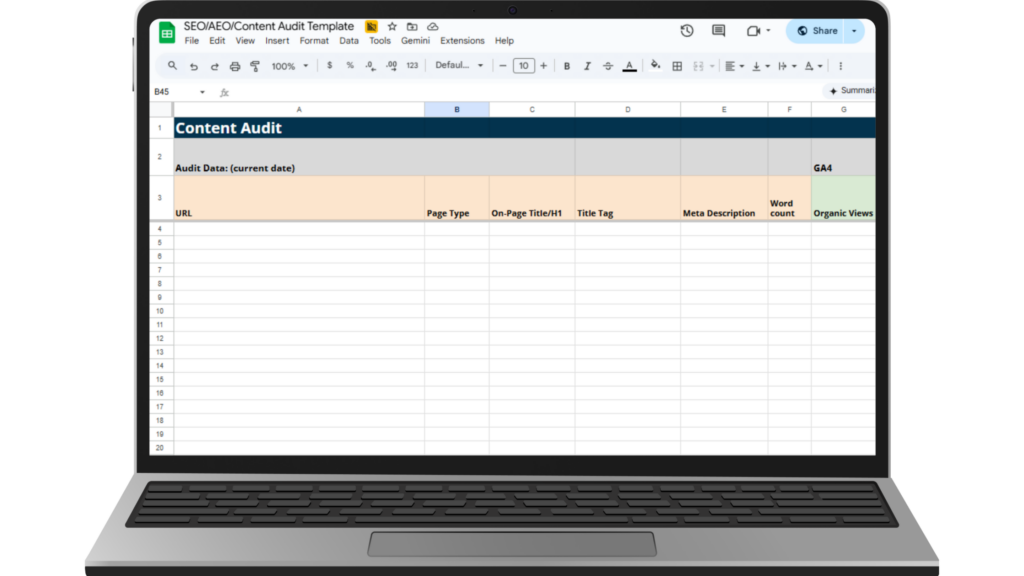Open the Default font family dropdown

point(459,66)
